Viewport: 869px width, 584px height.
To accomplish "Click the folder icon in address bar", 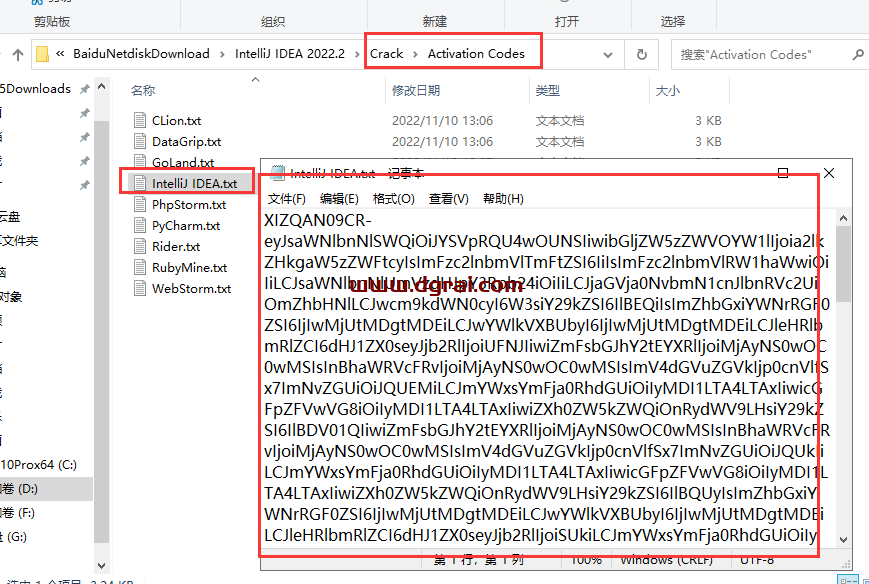I will click(x=42, y=54).
